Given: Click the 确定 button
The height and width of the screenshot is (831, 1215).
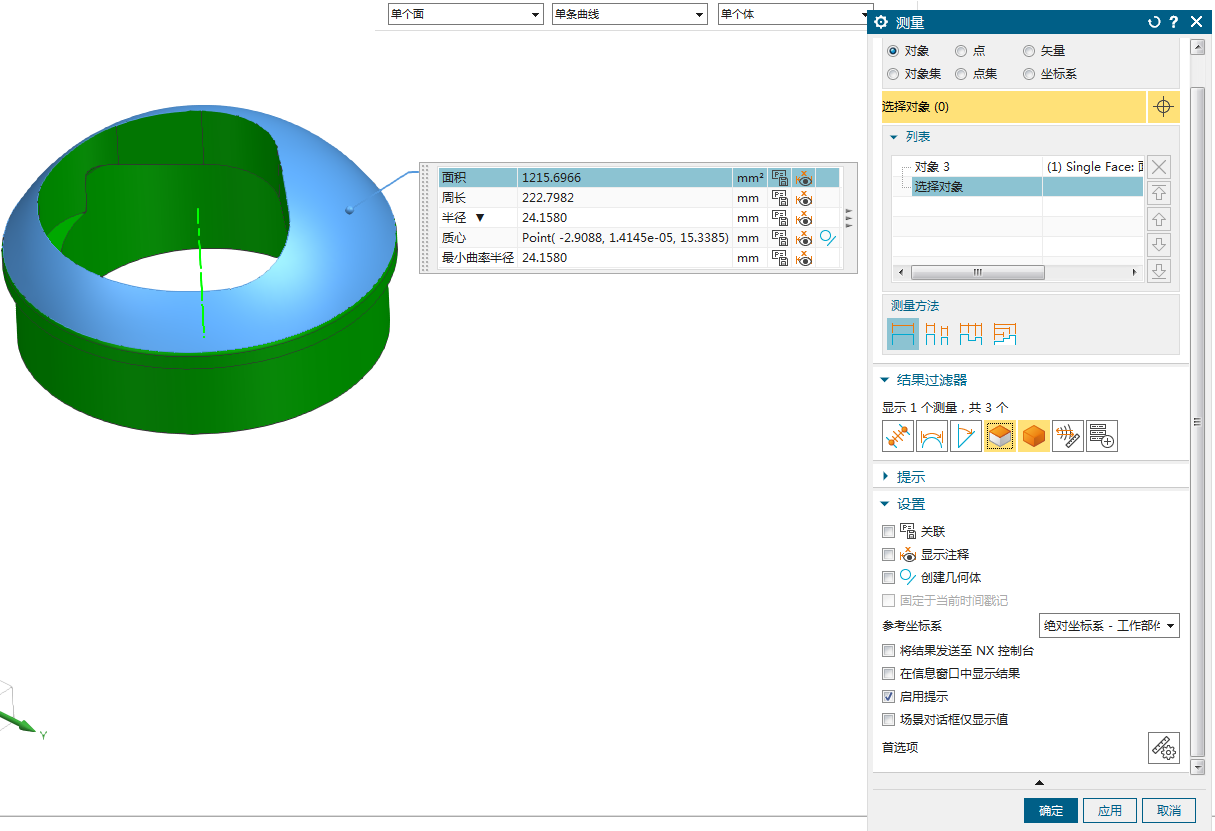Looking at the screenshot, I should (x=1051, y=811).
